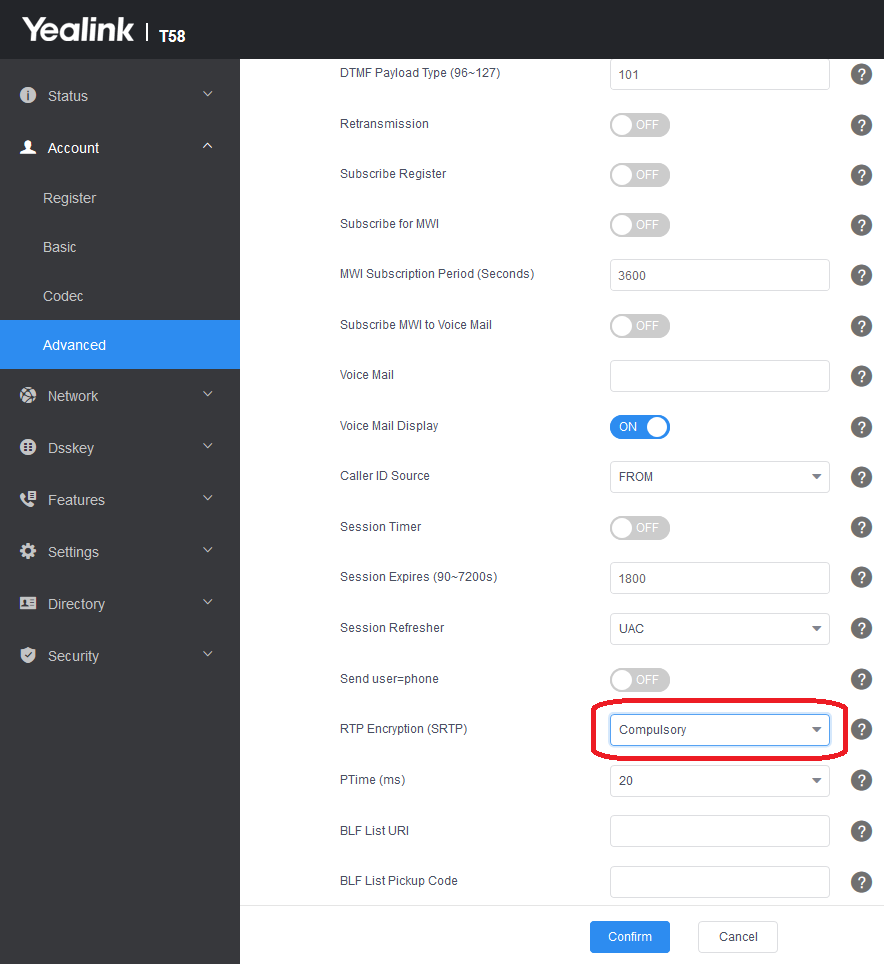Open the Codec page in sidebar
Viewport: 884px width, 964px height.
pos(63,296)
